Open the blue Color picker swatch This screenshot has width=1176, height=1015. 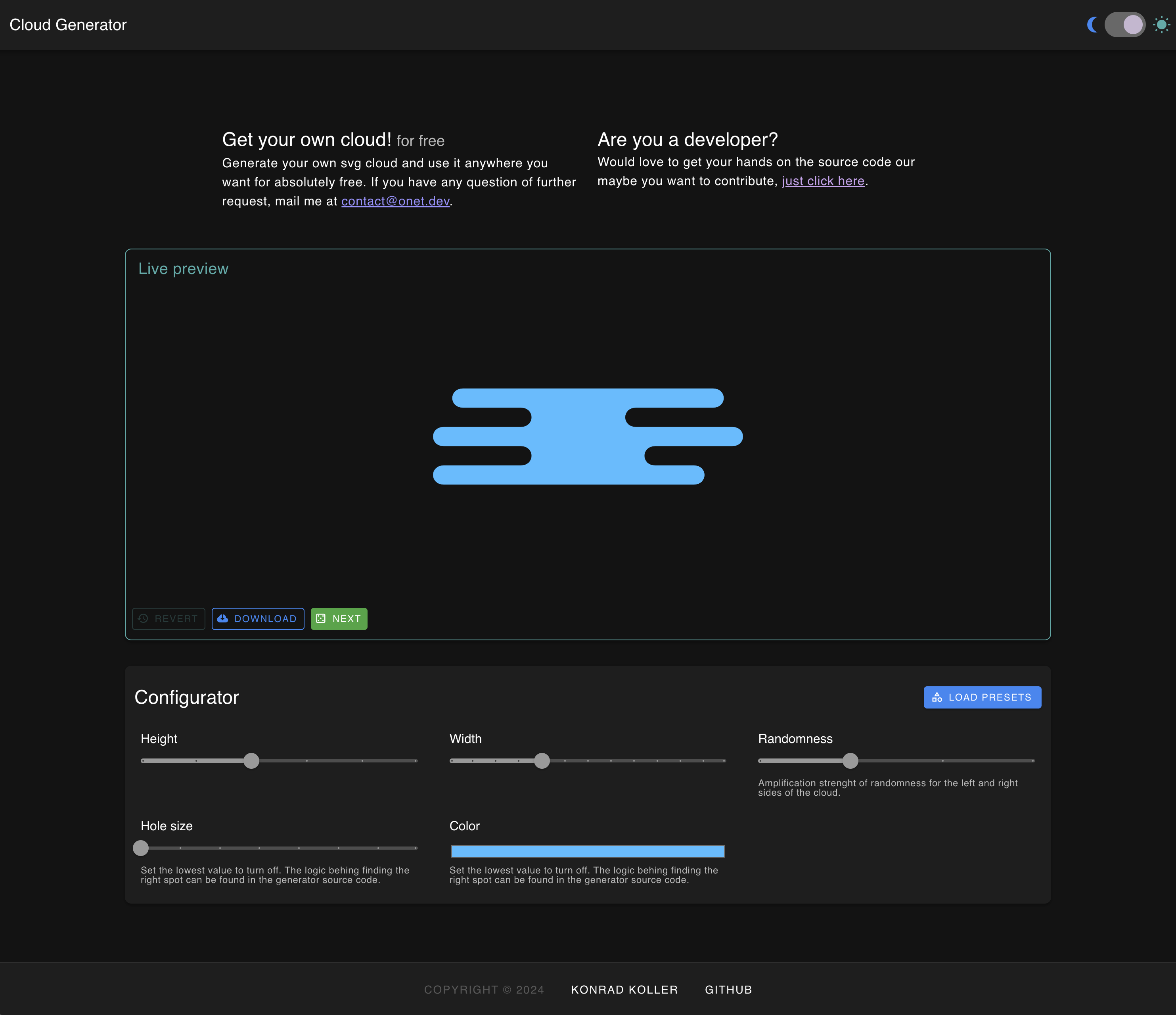[588, 851]
